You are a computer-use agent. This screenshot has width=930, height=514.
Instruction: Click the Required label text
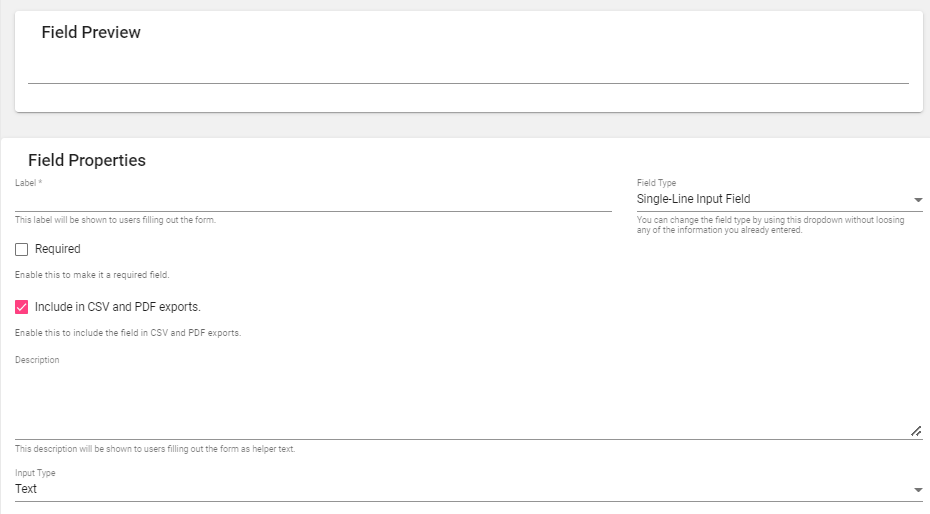58,249
